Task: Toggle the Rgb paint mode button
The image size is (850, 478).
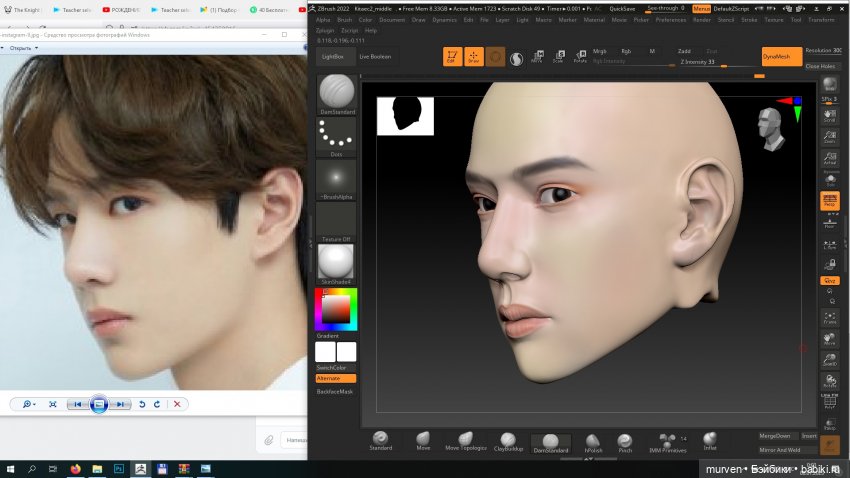Action: click(626, 51)
